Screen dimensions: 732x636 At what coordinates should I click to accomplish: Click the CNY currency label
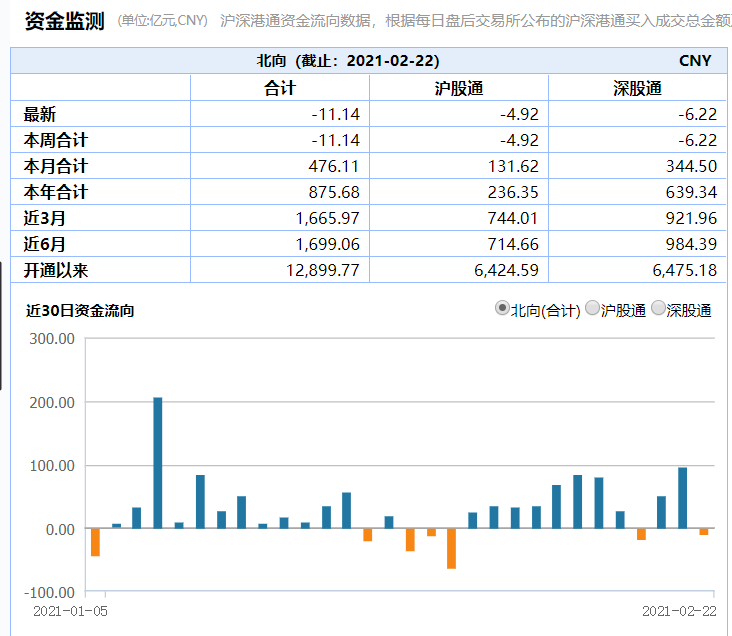coord(695,61)
